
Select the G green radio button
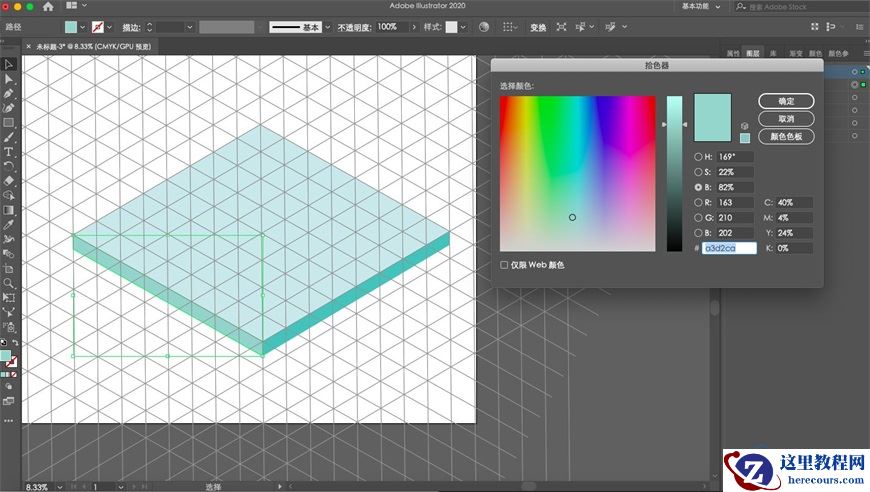[698, 218]
